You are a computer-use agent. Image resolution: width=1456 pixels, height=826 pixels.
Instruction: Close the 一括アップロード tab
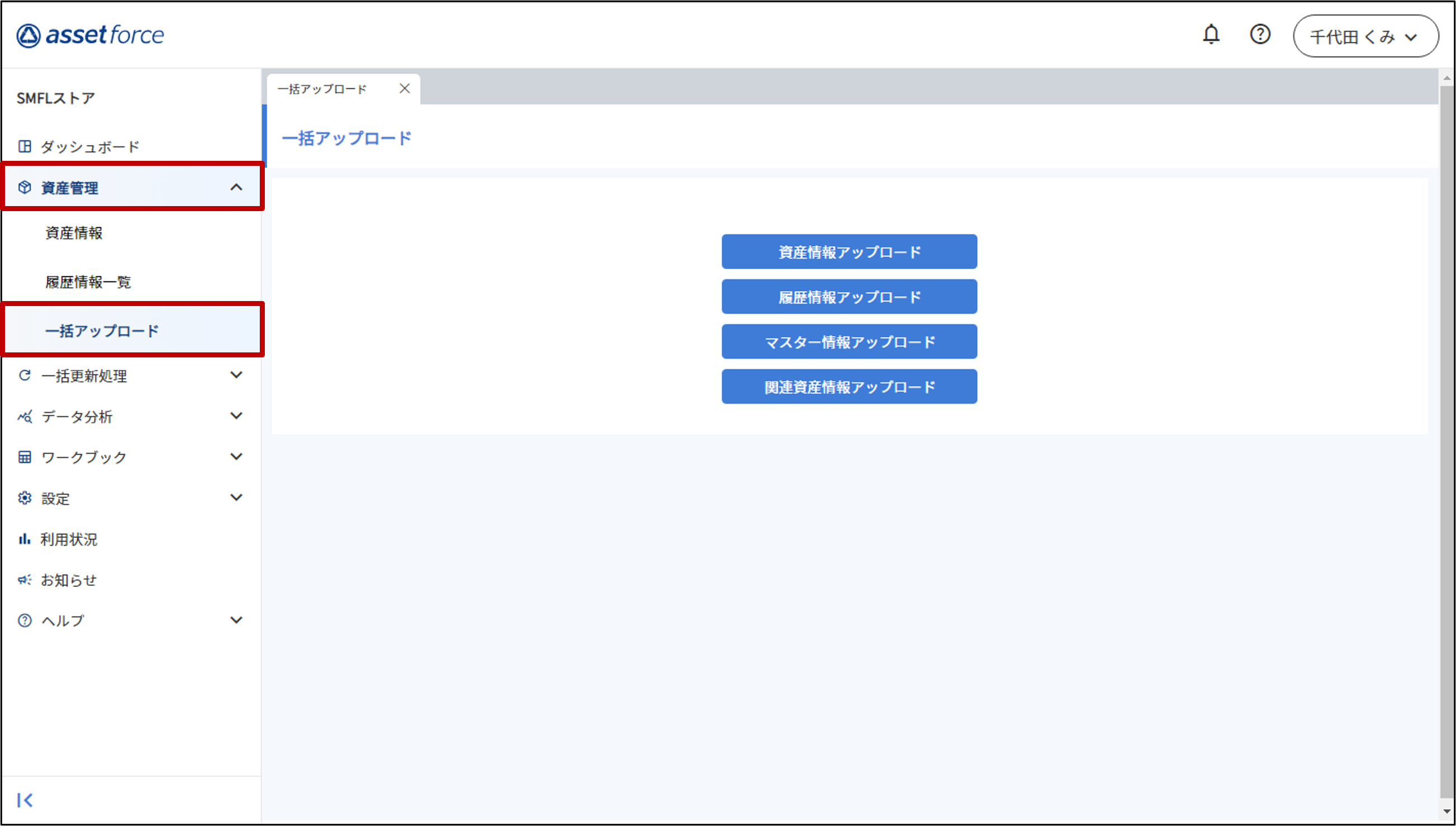tap(405, 88)
